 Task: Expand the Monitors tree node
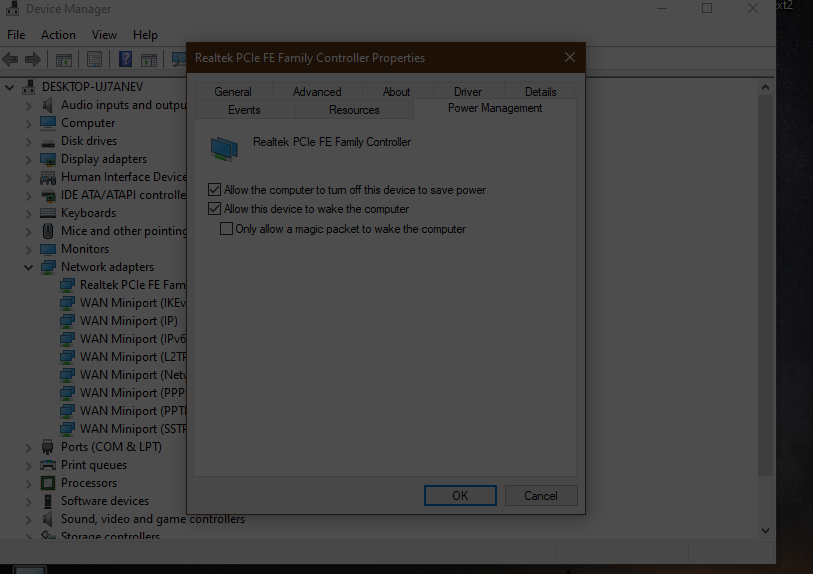pos(29,250)
